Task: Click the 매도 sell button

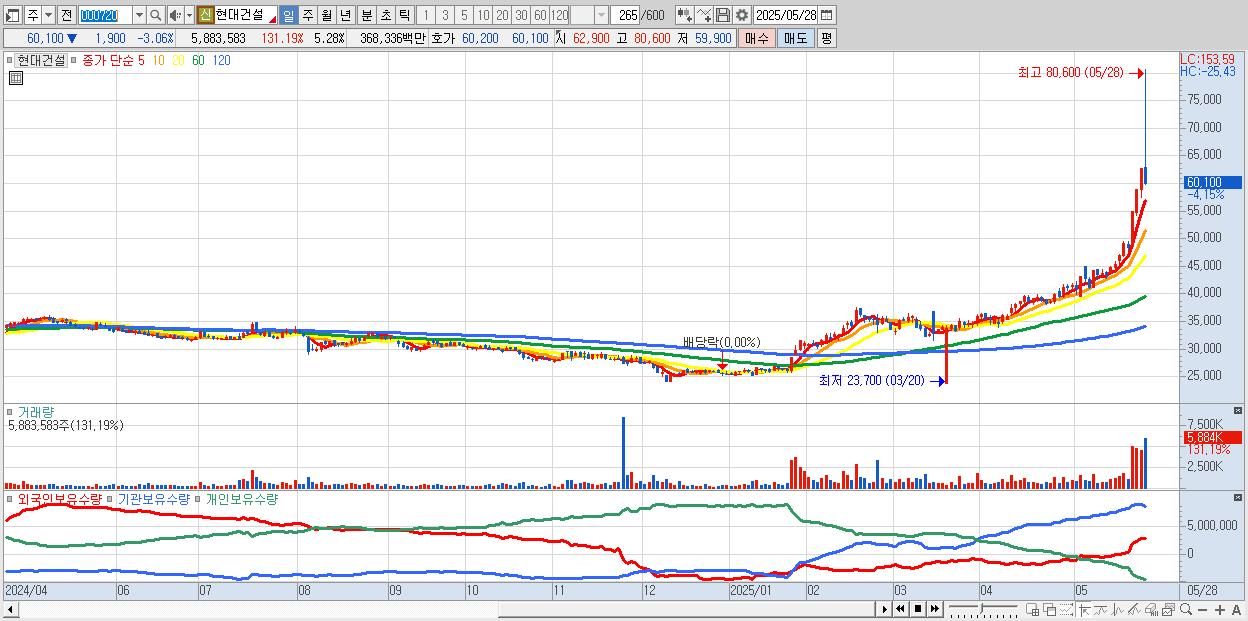Action: pos(796,38)
